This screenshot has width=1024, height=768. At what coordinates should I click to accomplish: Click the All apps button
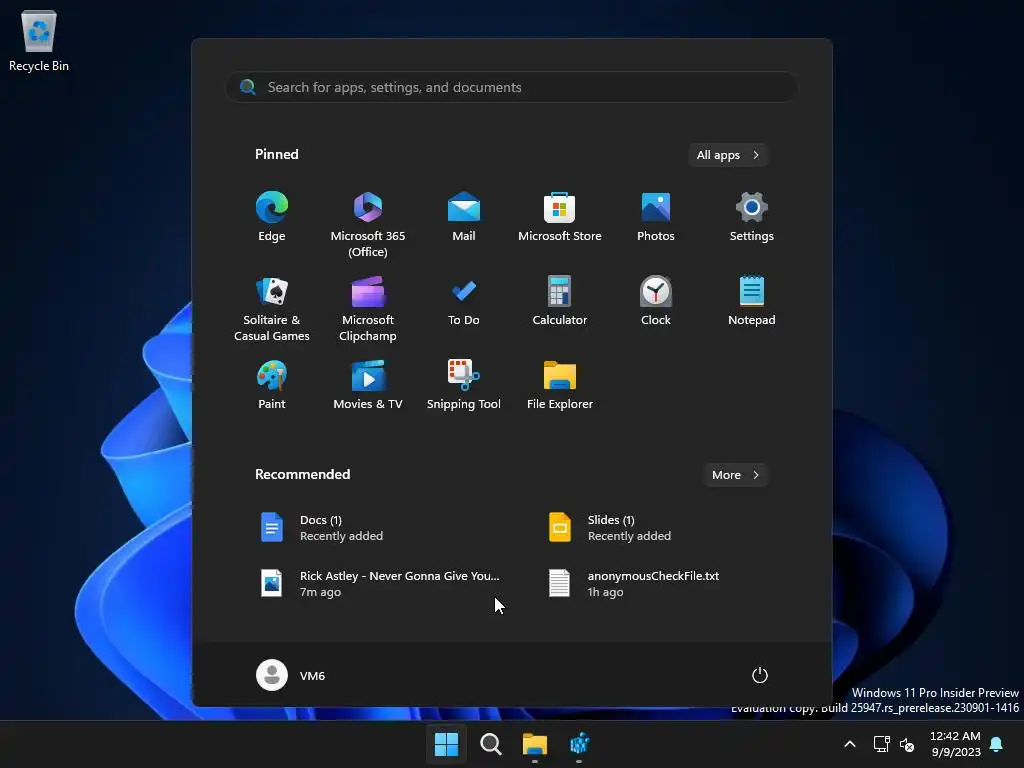pos(728,155)
